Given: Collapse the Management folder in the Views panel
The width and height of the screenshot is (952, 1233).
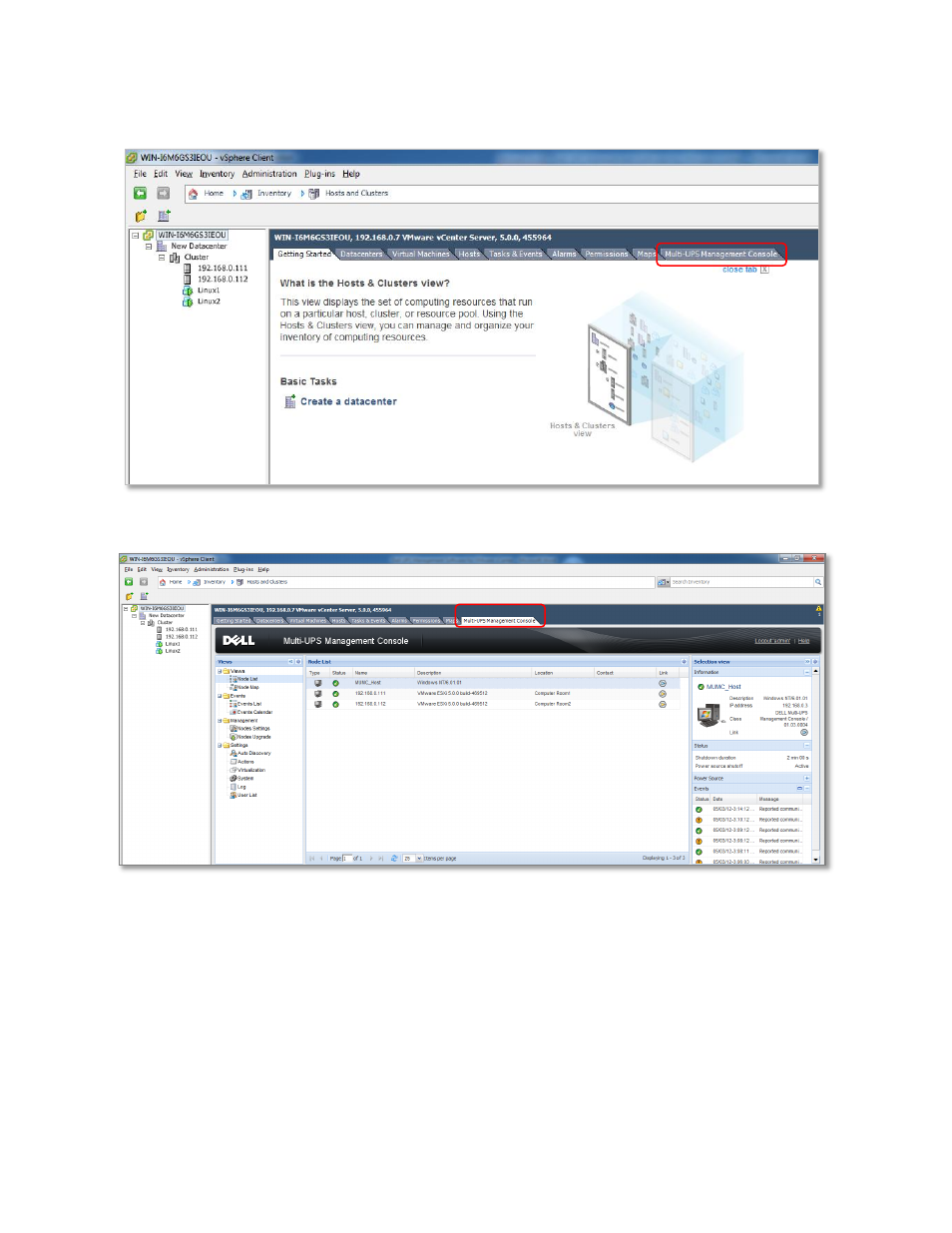Looking at the screenshot, I should coord(220,721).
